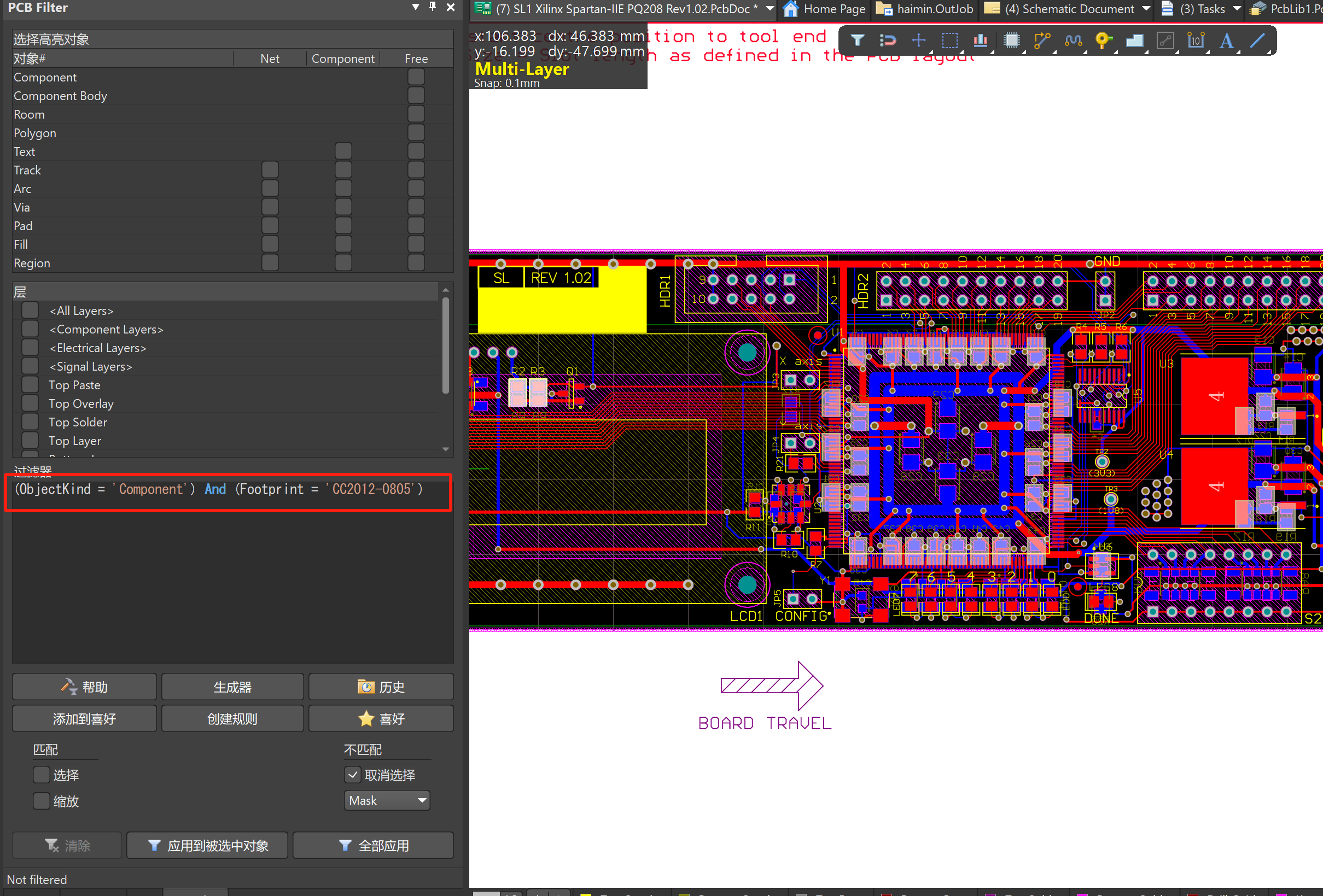Select the place component chip icon
The image size is (1323, 896).
click(x=1011, y=40)
